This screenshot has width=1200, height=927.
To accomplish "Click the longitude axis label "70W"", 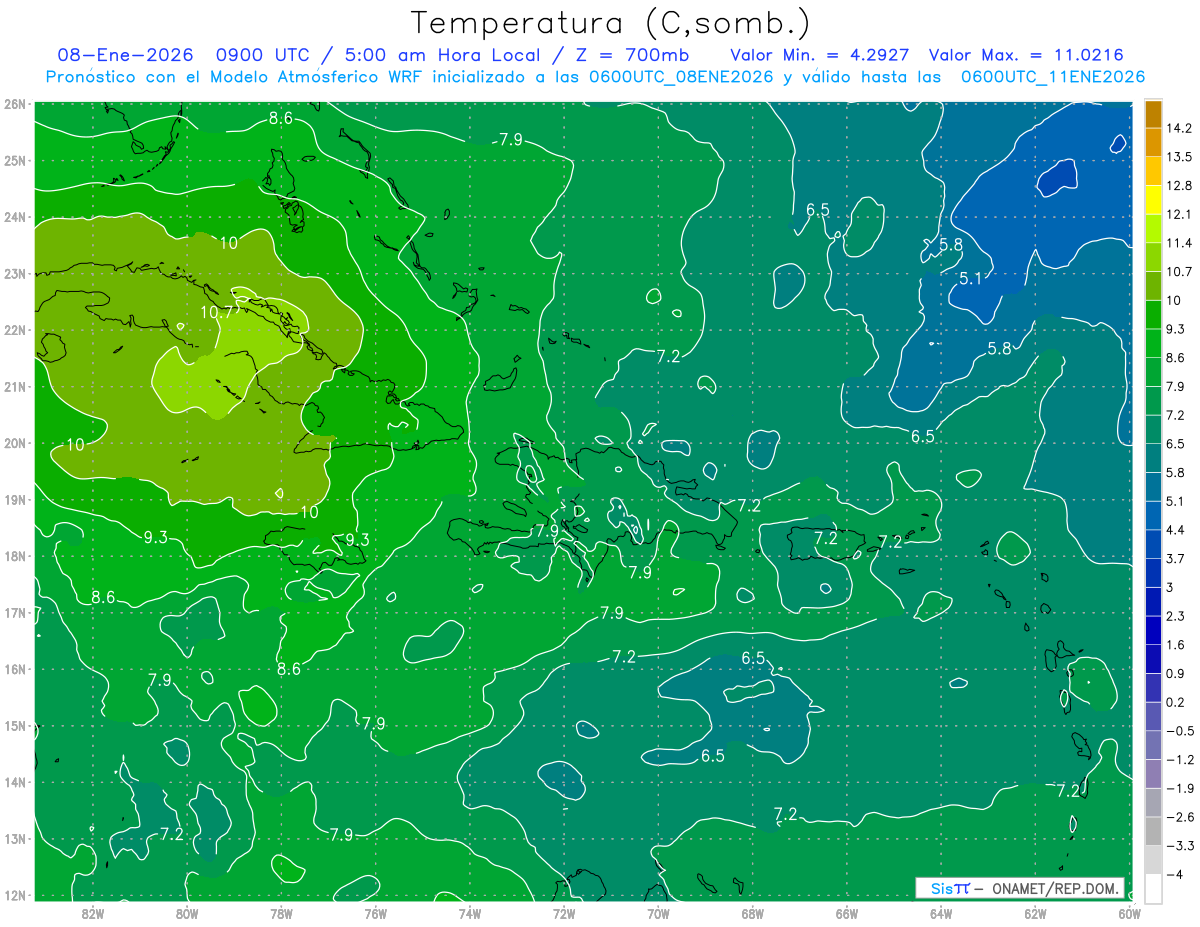I will 658,912.
